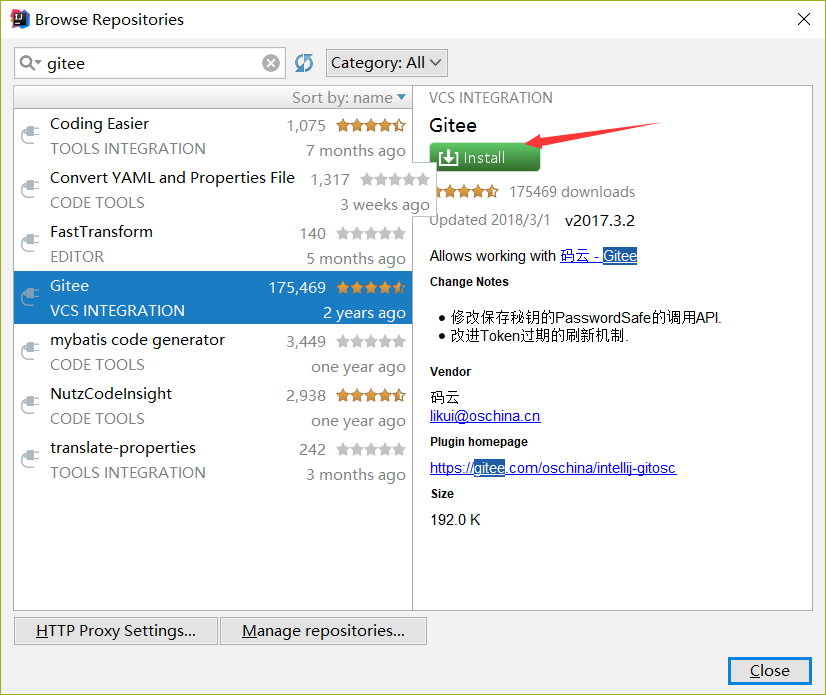Click star rating of NutzCodeInsight

click(371, 395)
